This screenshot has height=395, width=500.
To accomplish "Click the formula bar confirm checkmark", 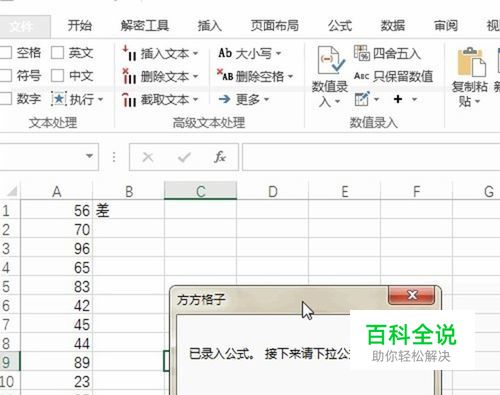I will coord(184,157).
